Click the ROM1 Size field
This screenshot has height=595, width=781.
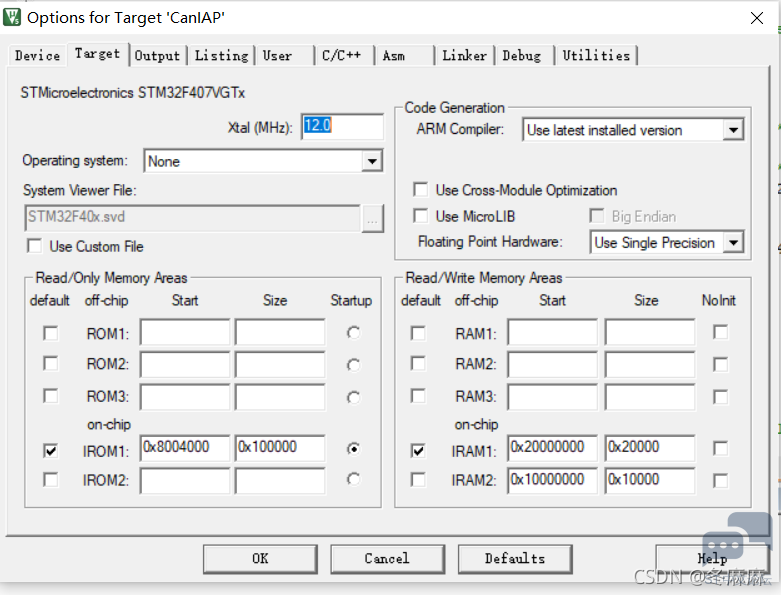(x=280, y=332)
